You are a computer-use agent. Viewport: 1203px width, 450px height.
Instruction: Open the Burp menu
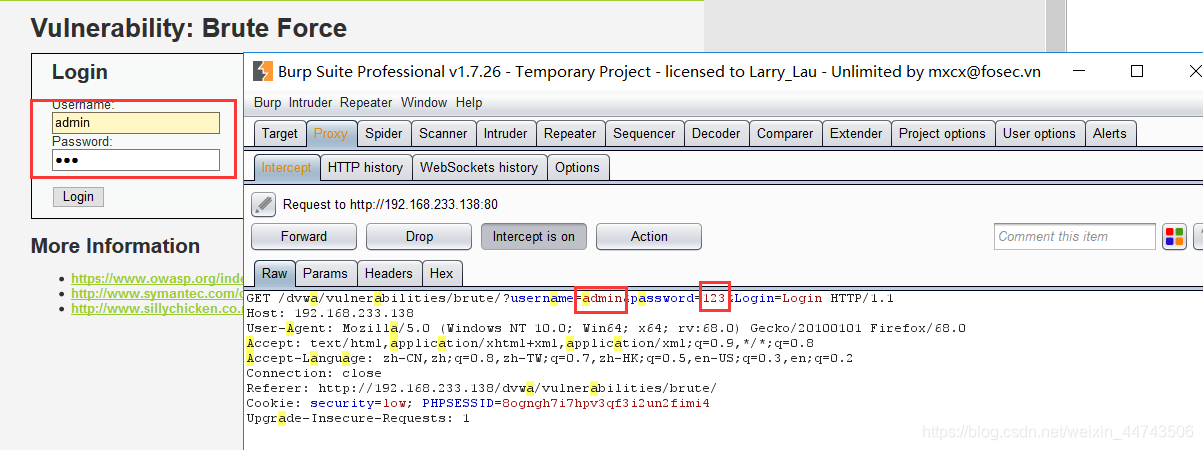[x=267, y=102]
